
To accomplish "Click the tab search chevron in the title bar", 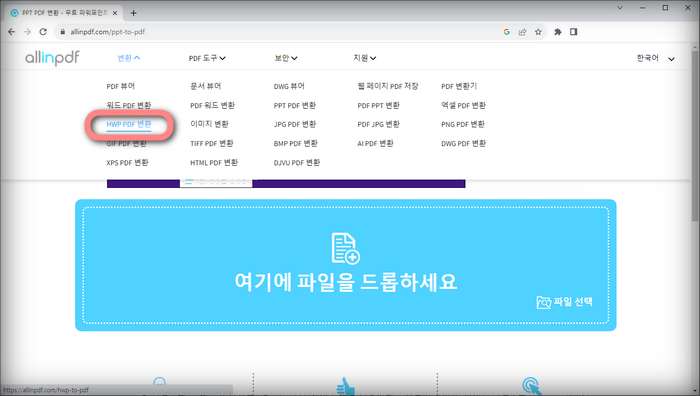I will [x=620, y=8].
